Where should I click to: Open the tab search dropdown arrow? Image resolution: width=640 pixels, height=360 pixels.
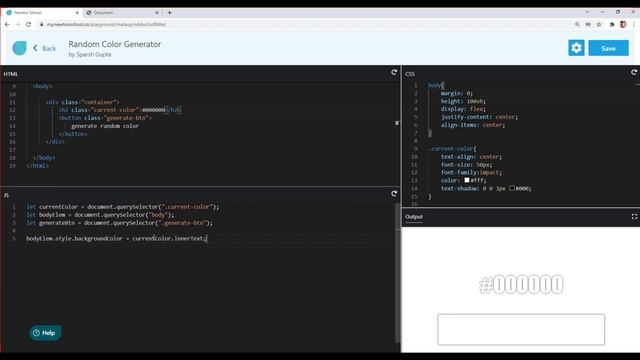[x=587, y=12]
